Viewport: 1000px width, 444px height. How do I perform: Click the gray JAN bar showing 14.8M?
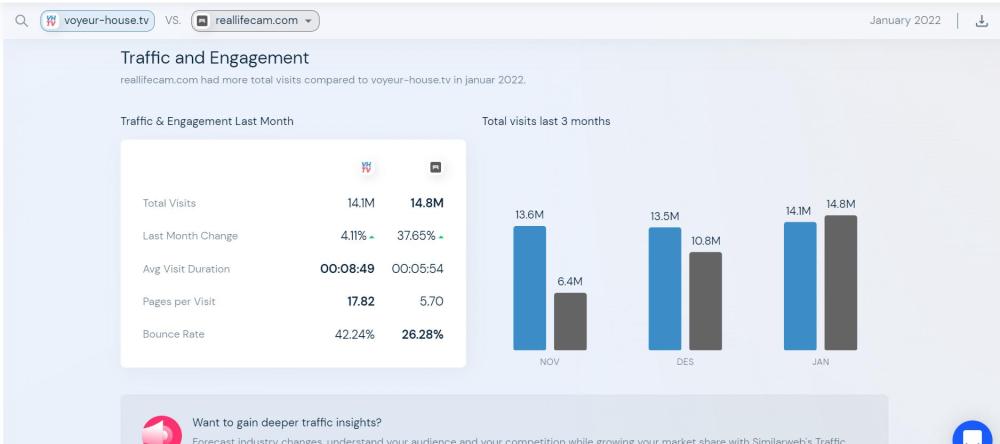(841, 282)
